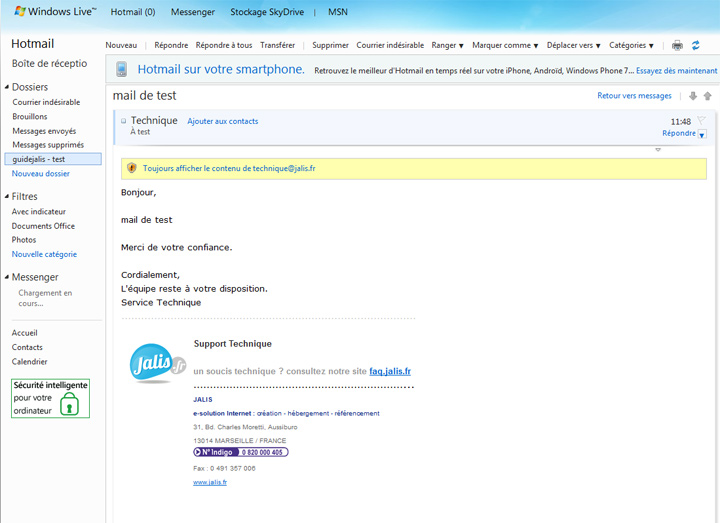Viewport: 720px width, 523px height.
Task: Click Sécurité intelligente banner
Action: [x=51, y=398]
